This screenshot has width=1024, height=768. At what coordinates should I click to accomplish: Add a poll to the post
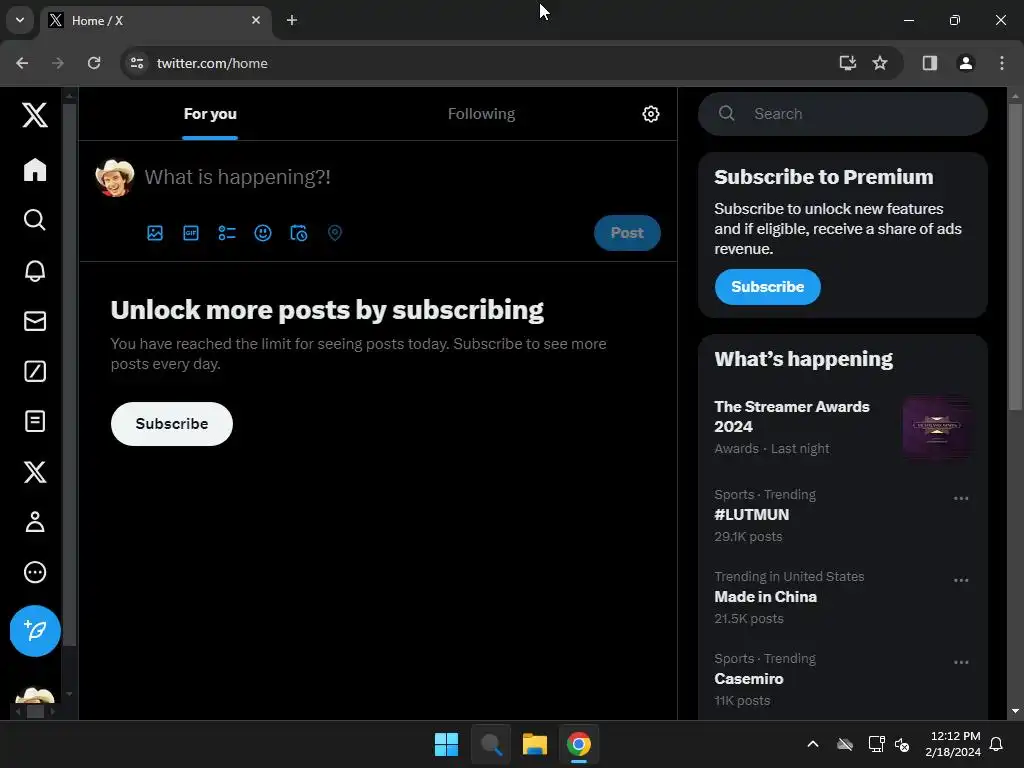pos(227,233)
